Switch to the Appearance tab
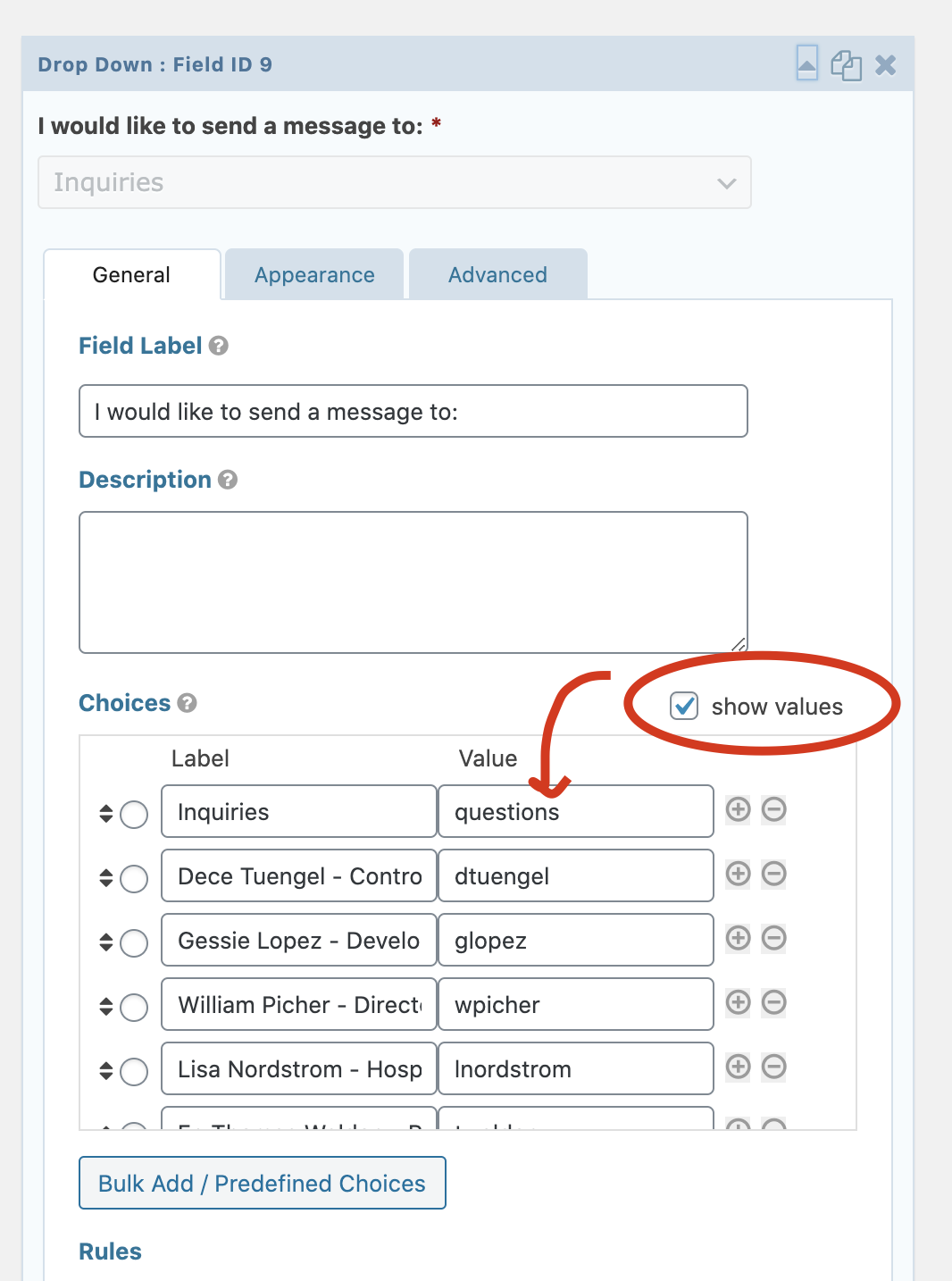952x1281 pixels. [314, 275]
